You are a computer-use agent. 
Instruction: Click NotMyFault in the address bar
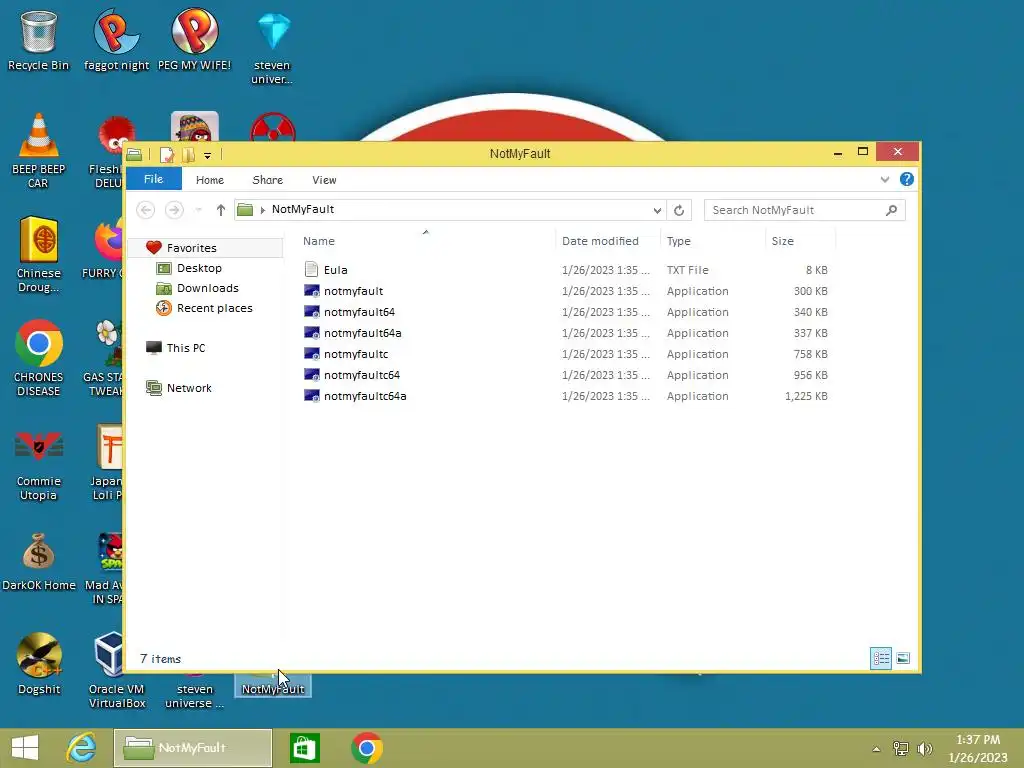pos(302,209)
